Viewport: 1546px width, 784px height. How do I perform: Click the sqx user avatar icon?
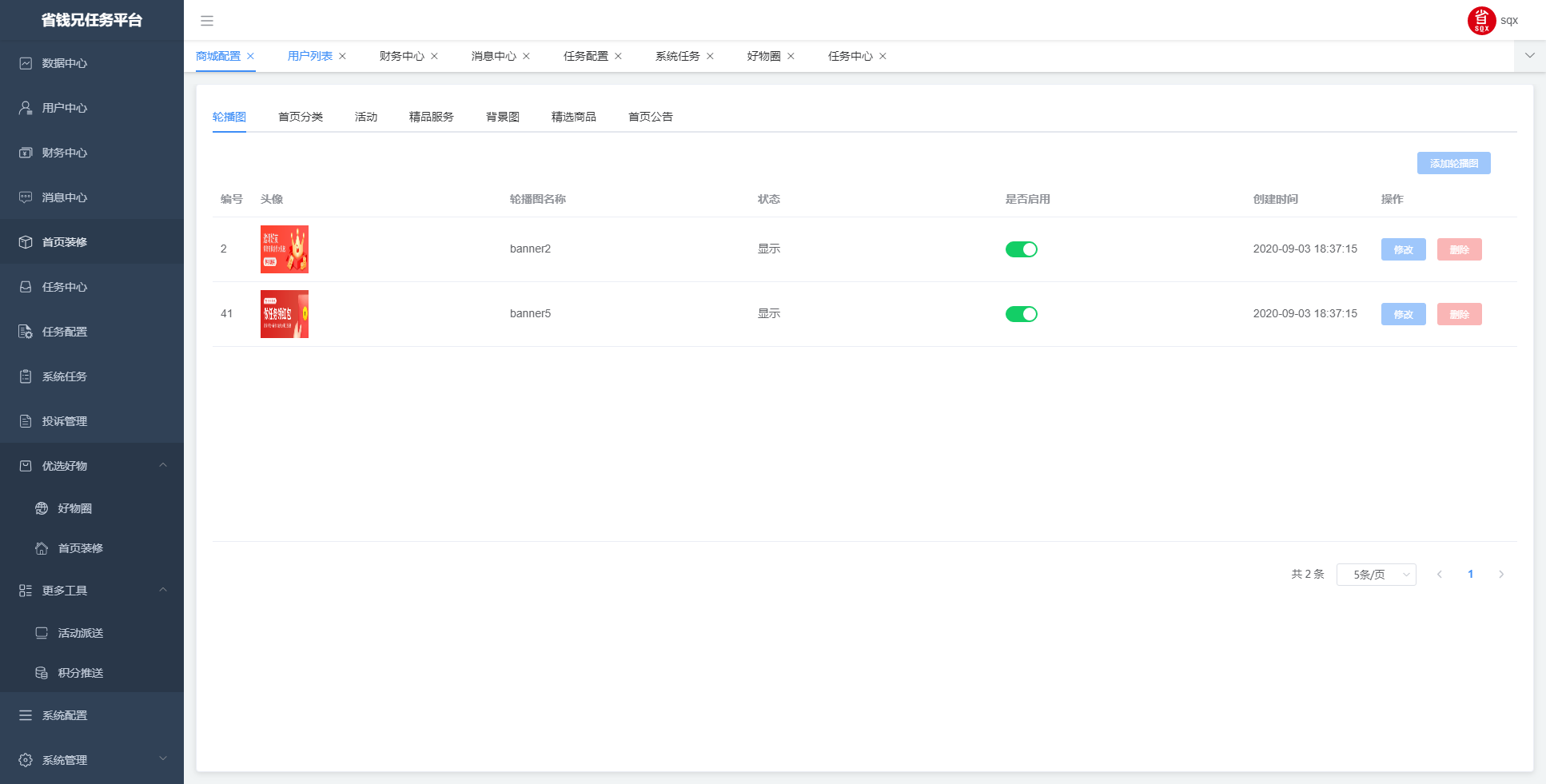(1480, 21)
